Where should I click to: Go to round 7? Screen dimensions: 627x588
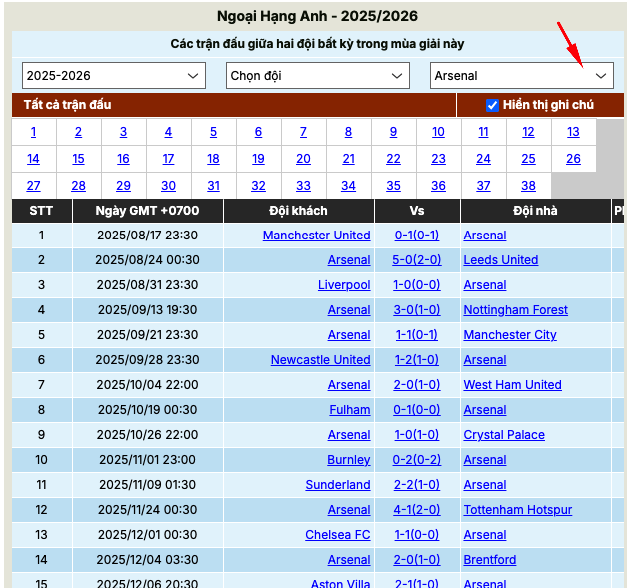(304, 132)
